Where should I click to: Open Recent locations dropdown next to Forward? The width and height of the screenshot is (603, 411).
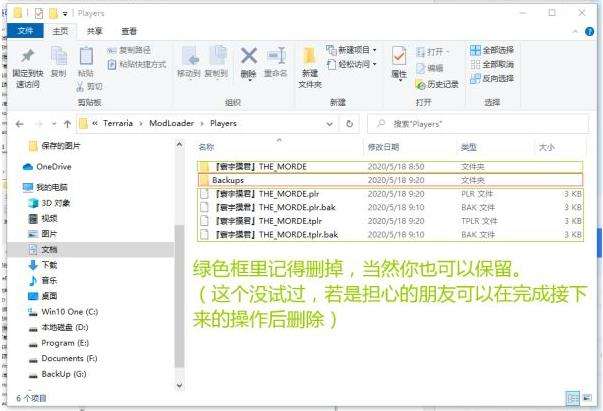tap(54, 124)
